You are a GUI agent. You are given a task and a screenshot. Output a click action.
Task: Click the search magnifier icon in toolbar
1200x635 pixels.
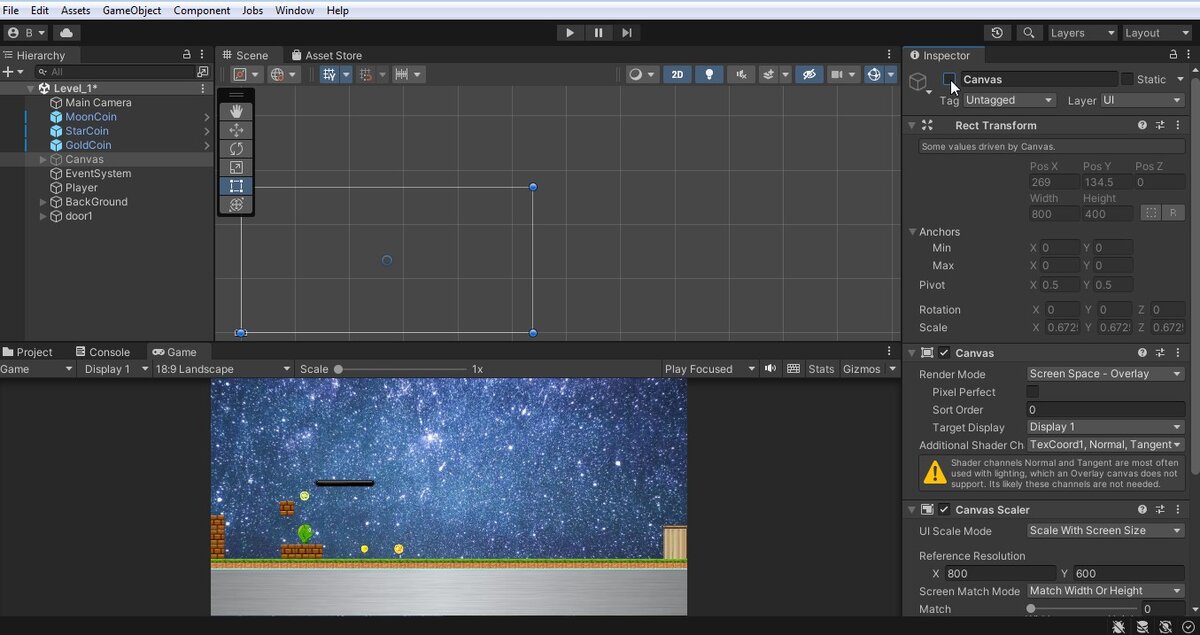click(1027, 33)
